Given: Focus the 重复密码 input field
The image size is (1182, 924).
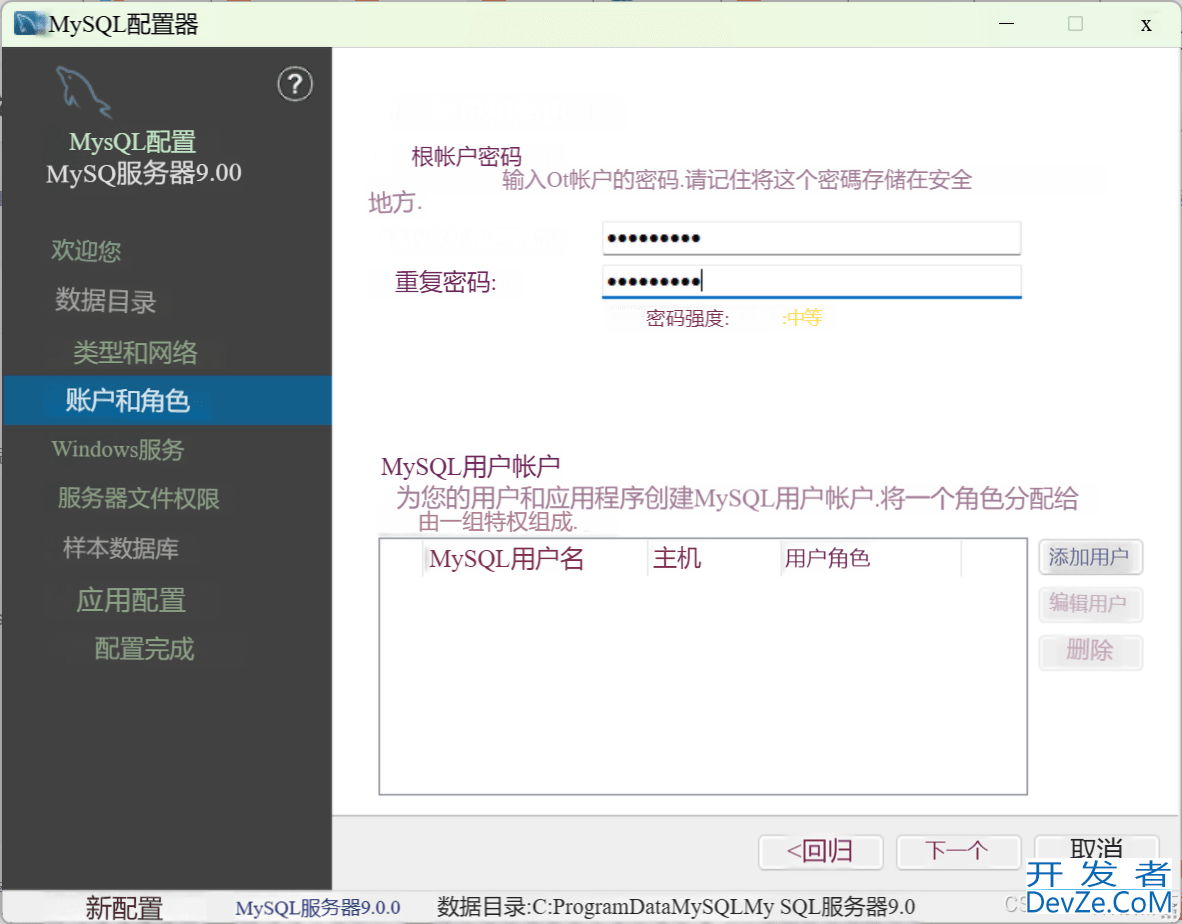Looking at the screenshot, I should pyautogui.click(x=811, y=281).
